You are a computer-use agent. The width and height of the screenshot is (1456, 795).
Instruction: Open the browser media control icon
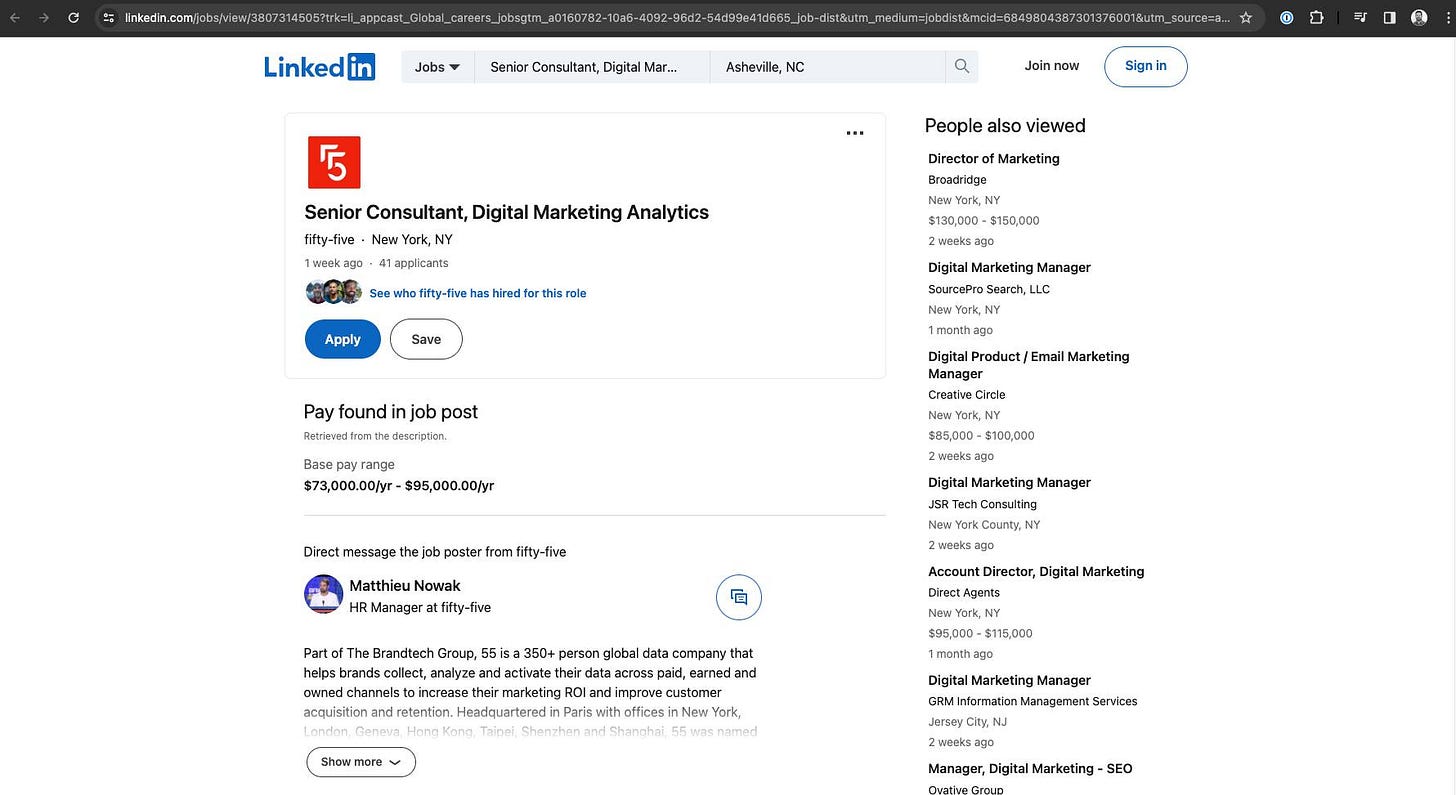(1360, 17)
